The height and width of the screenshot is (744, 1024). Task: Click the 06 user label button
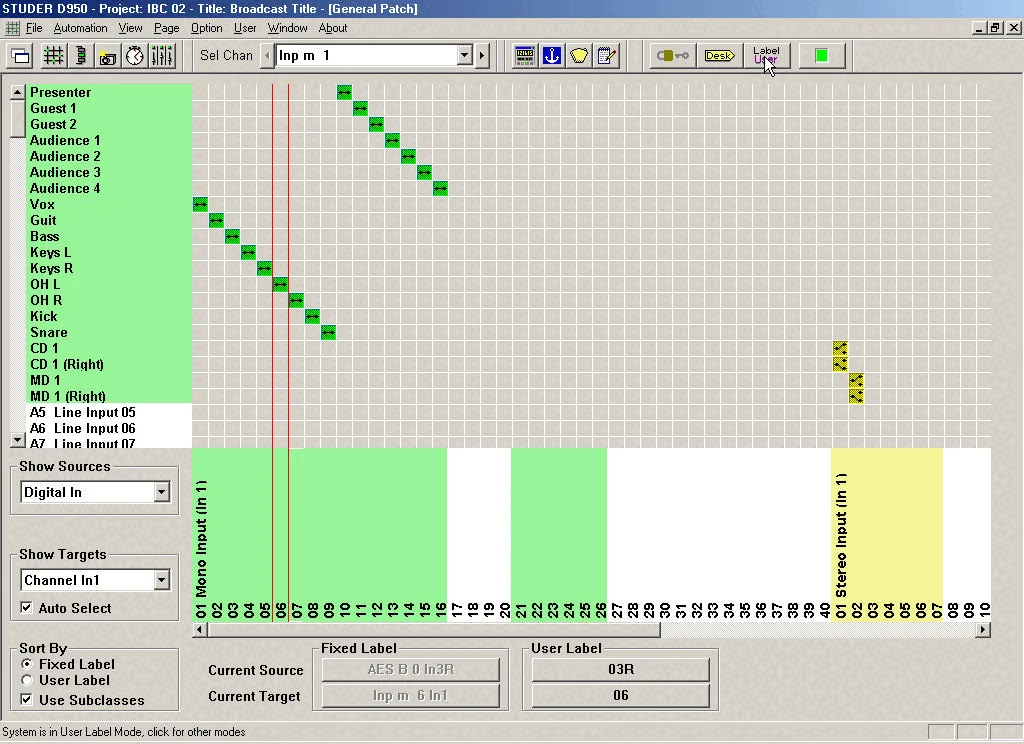coord(620,696)
